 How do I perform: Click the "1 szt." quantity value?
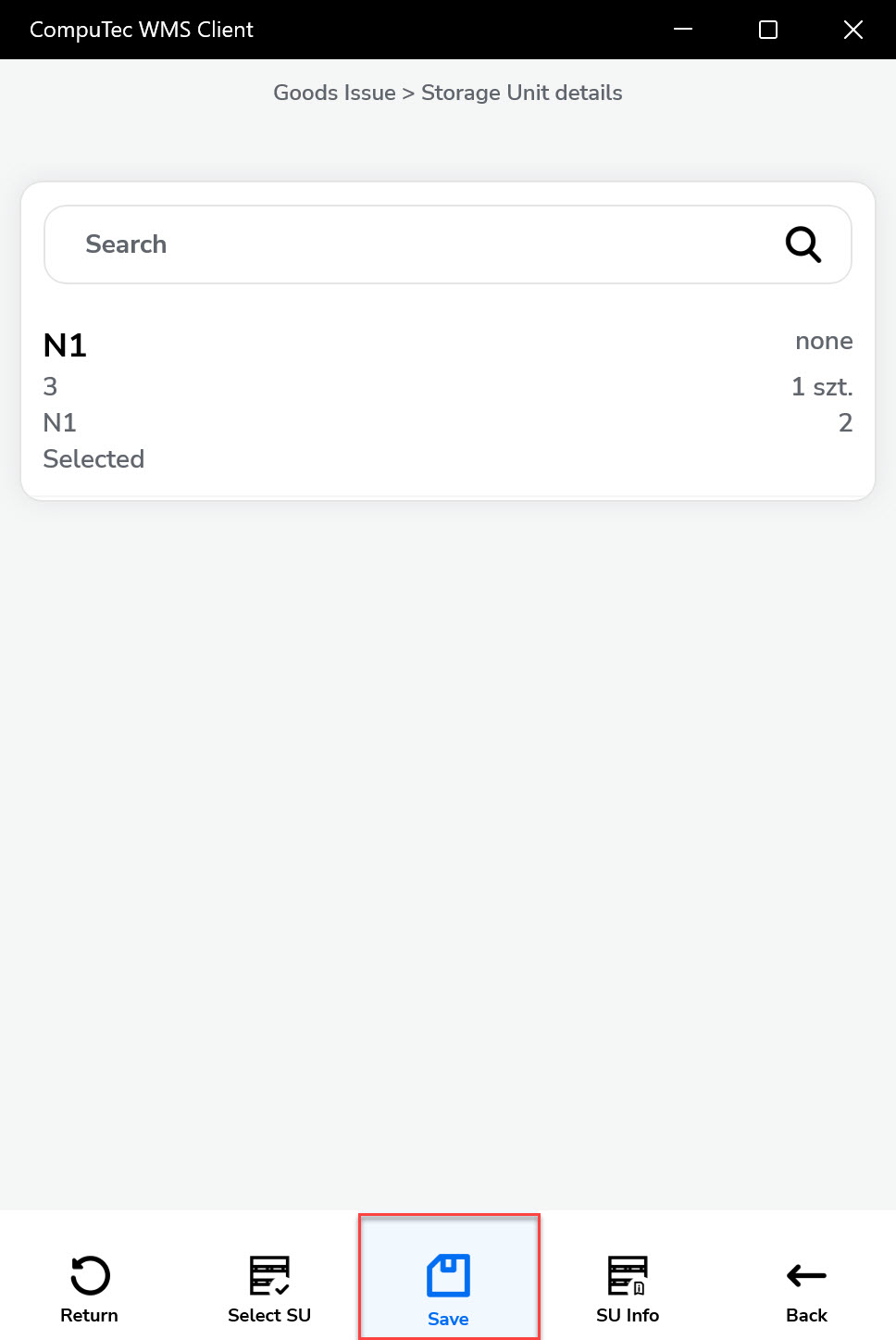[x=821, y=386]
